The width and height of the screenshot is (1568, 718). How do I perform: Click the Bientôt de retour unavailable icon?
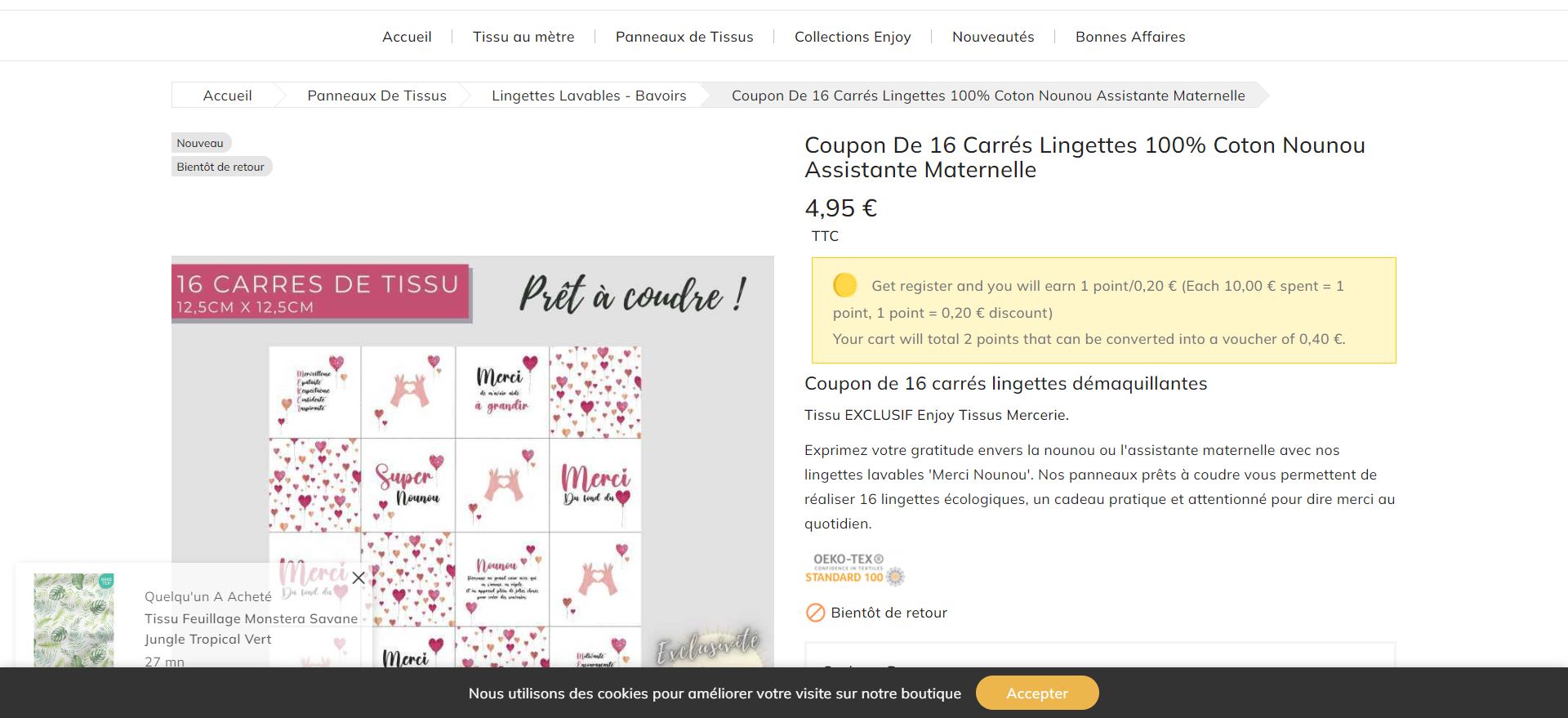815,613
